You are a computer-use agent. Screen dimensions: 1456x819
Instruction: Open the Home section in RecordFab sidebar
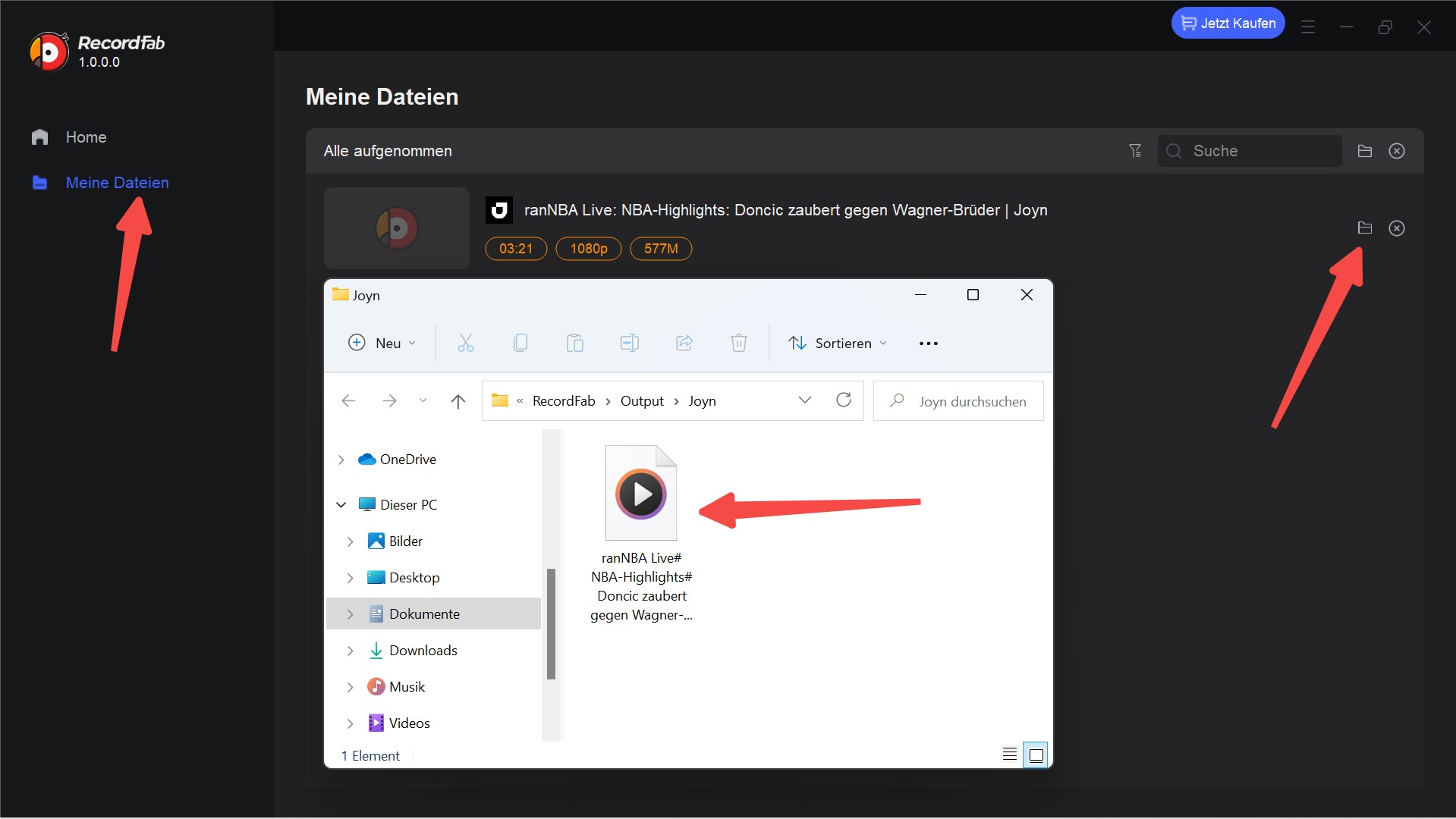pyautogui.click(x=69, y=137)
